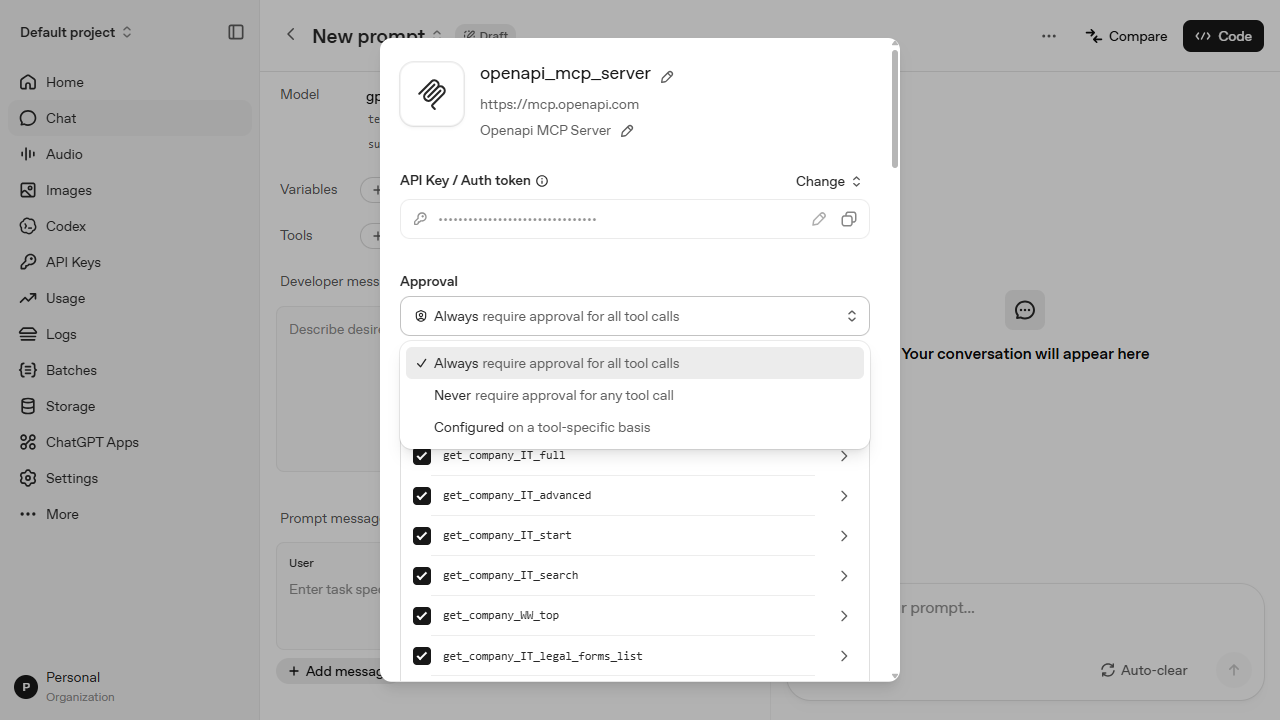Screen dimensions: 1280x720
Task: Open Codex in the sidebar
Action: (x=131, y=226)
